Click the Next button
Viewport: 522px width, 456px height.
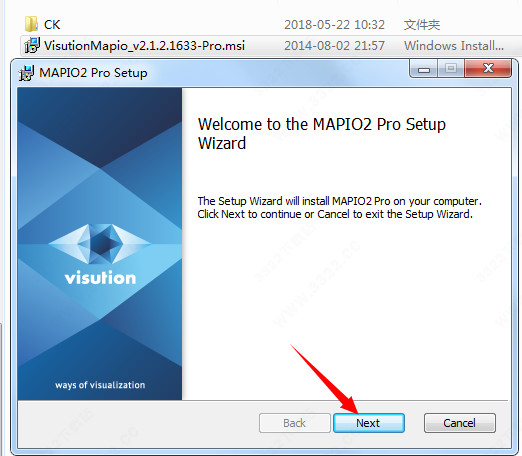click(369, 423)
